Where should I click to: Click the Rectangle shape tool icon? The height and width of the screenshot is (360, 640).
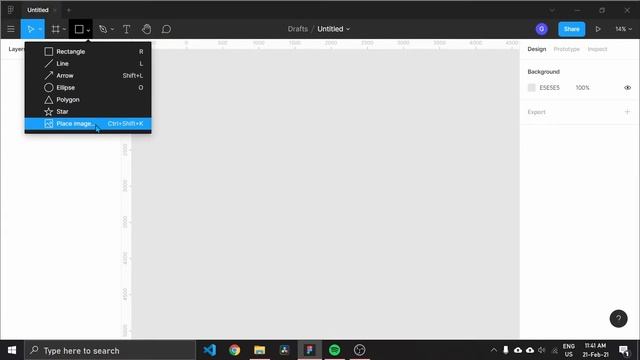tap(79, 29)
